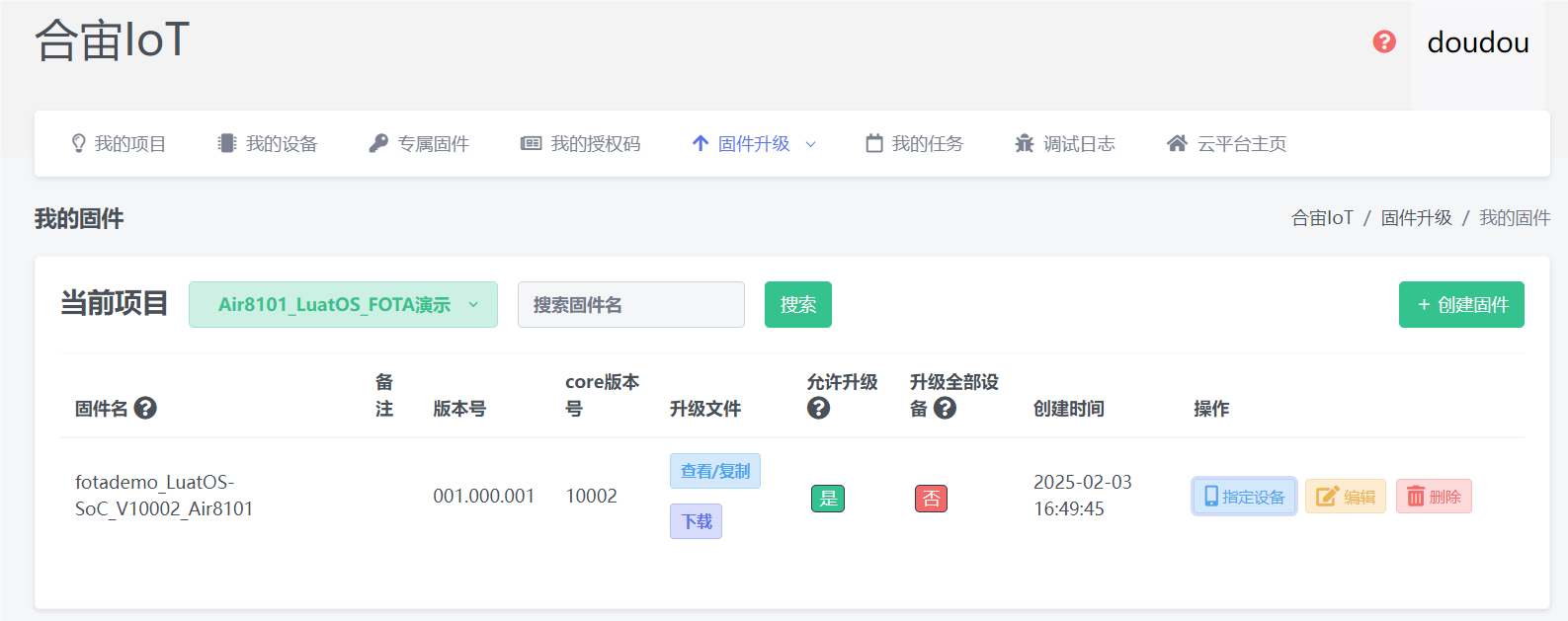
Task: Toggle the red 否 upgrade-all badge
Action: [x=931, y=499]
